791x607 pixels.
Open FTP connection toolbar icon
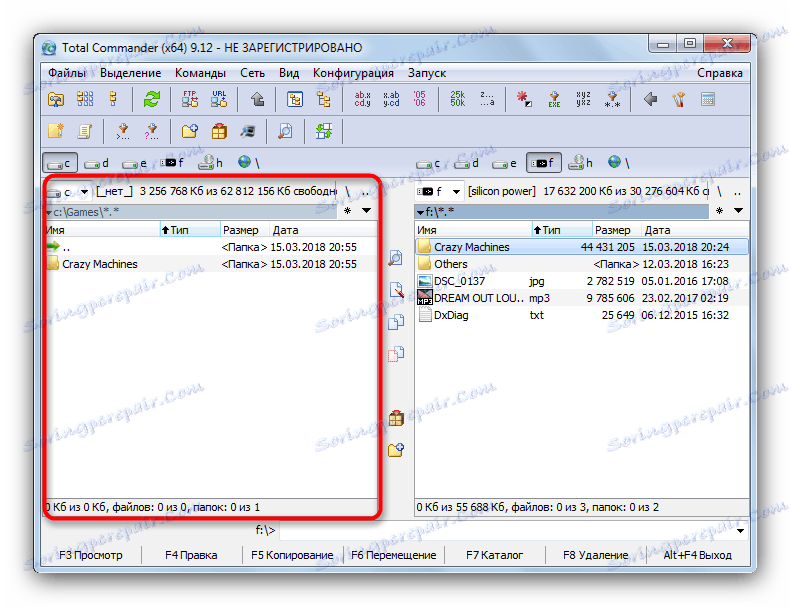click(190, 99)
